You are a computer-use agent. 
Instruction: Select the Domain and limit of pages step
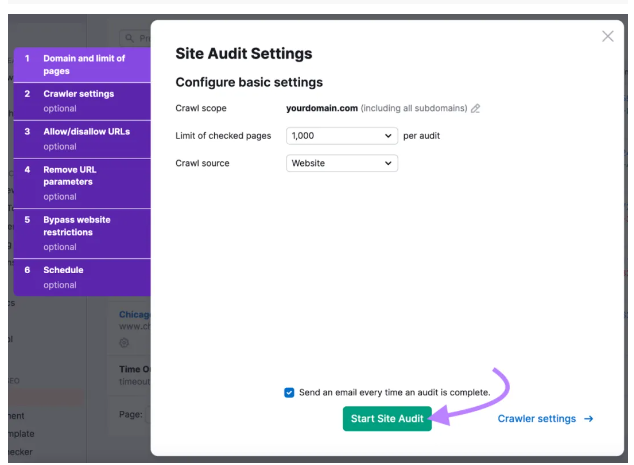click(82, 65)
